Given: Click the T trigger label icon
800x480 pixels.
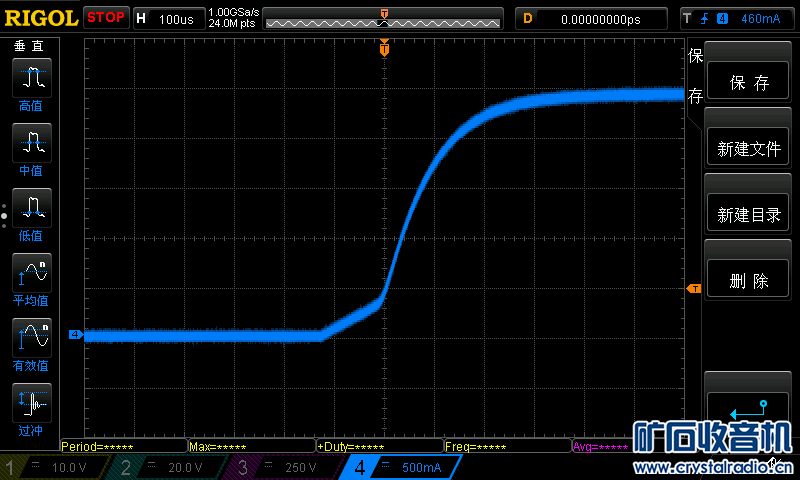Looking at the screenshot, I should click(x=687, y=18).
